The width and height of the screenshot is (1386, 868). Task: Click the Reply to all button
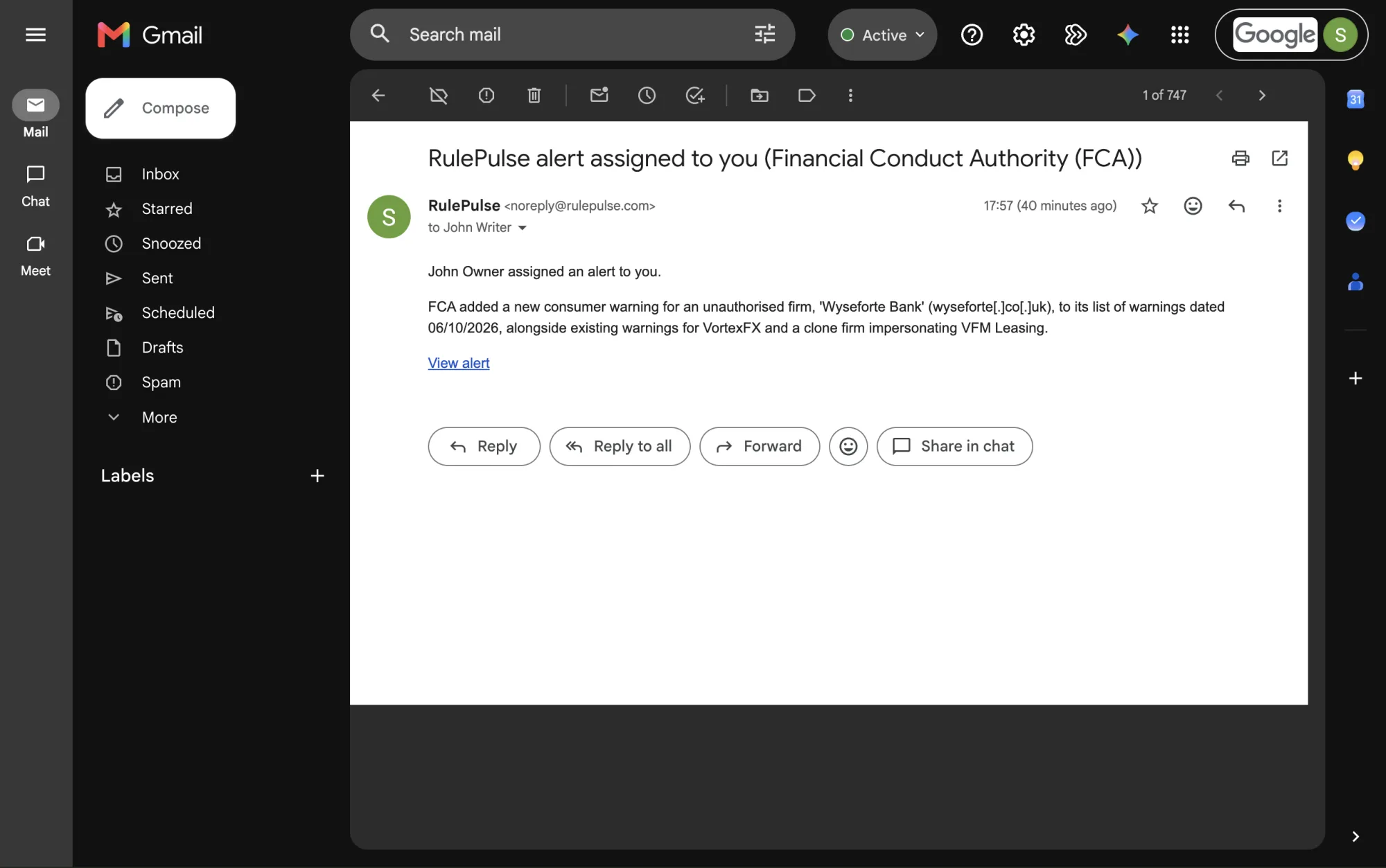pyautogui.click(x=620, y=446)
